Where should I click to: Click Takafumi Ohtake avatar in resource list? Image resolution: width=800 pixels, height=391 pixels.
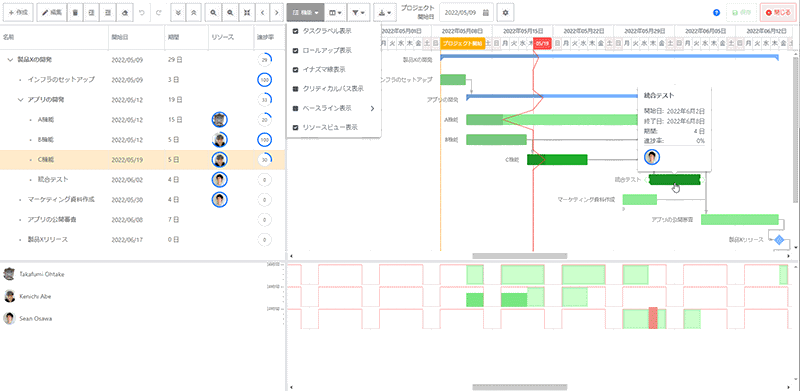click(x=9, y=274)
